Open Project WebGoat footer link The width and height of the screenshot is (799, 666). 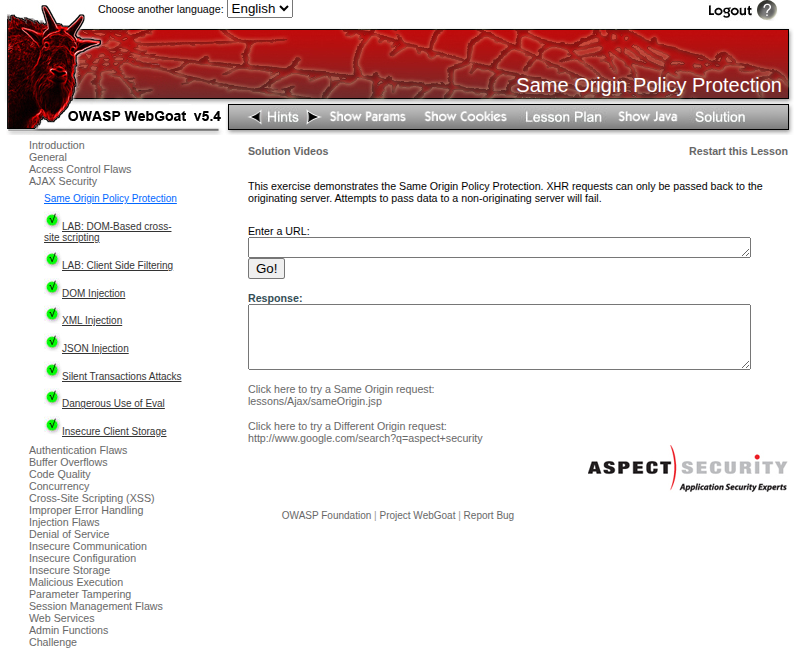pos(417,516)
